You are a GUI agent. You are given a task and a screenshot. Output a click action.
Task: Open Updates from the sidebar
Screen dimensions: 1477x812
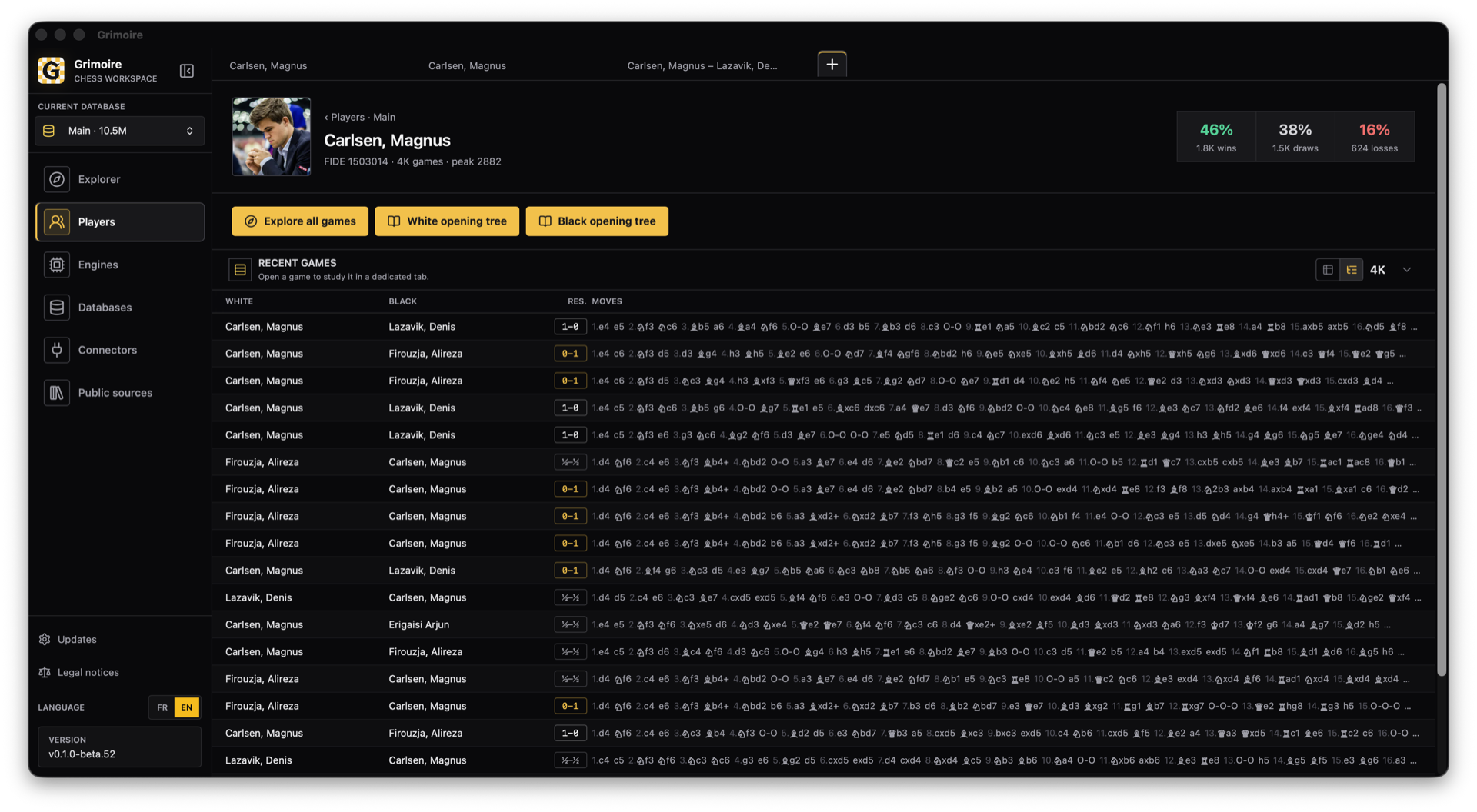coord(68,639)
